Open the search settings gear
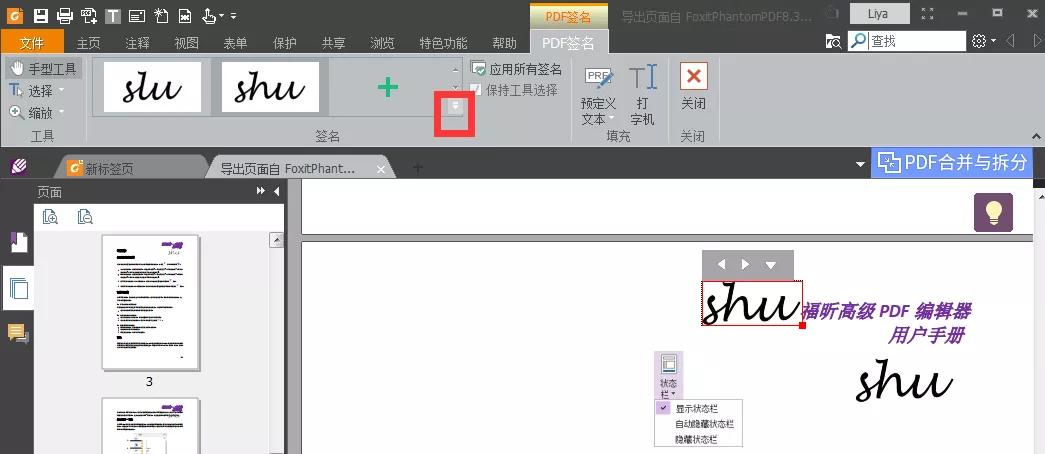The height and width of the screenshot is (454, 1045). click(978, 41)
